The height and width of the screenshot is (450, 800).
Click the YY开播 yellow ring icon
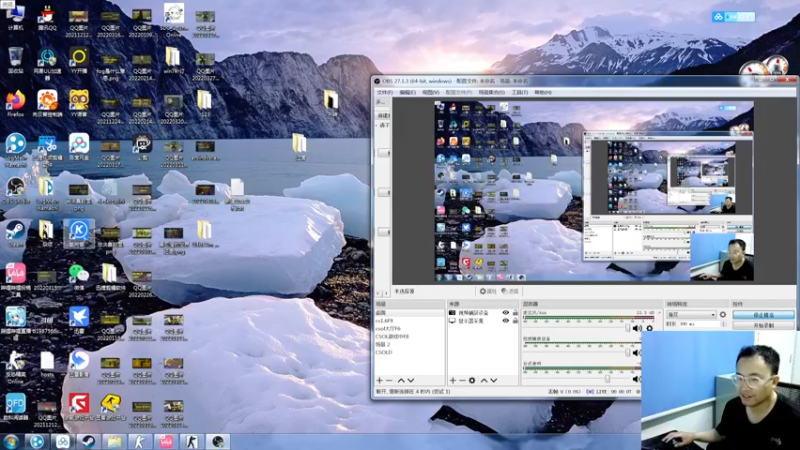79,60
